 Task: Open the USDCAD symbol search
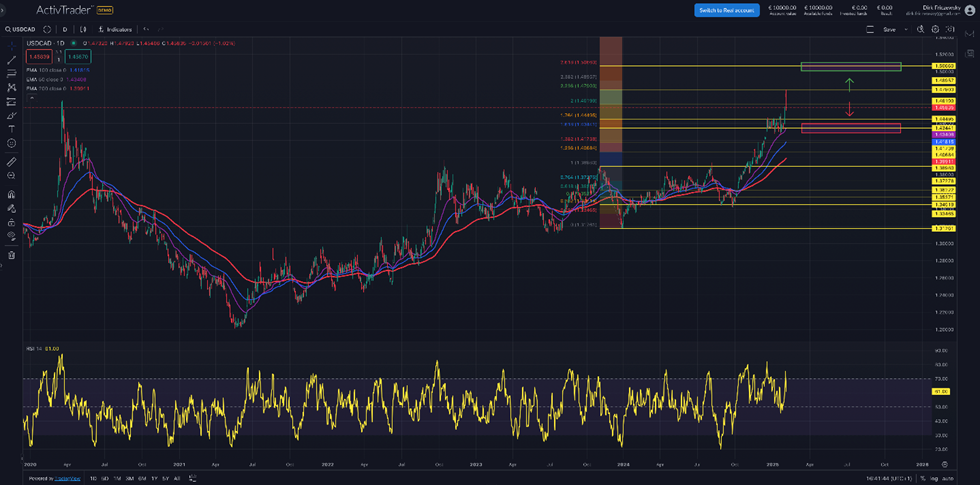point(20,29)
